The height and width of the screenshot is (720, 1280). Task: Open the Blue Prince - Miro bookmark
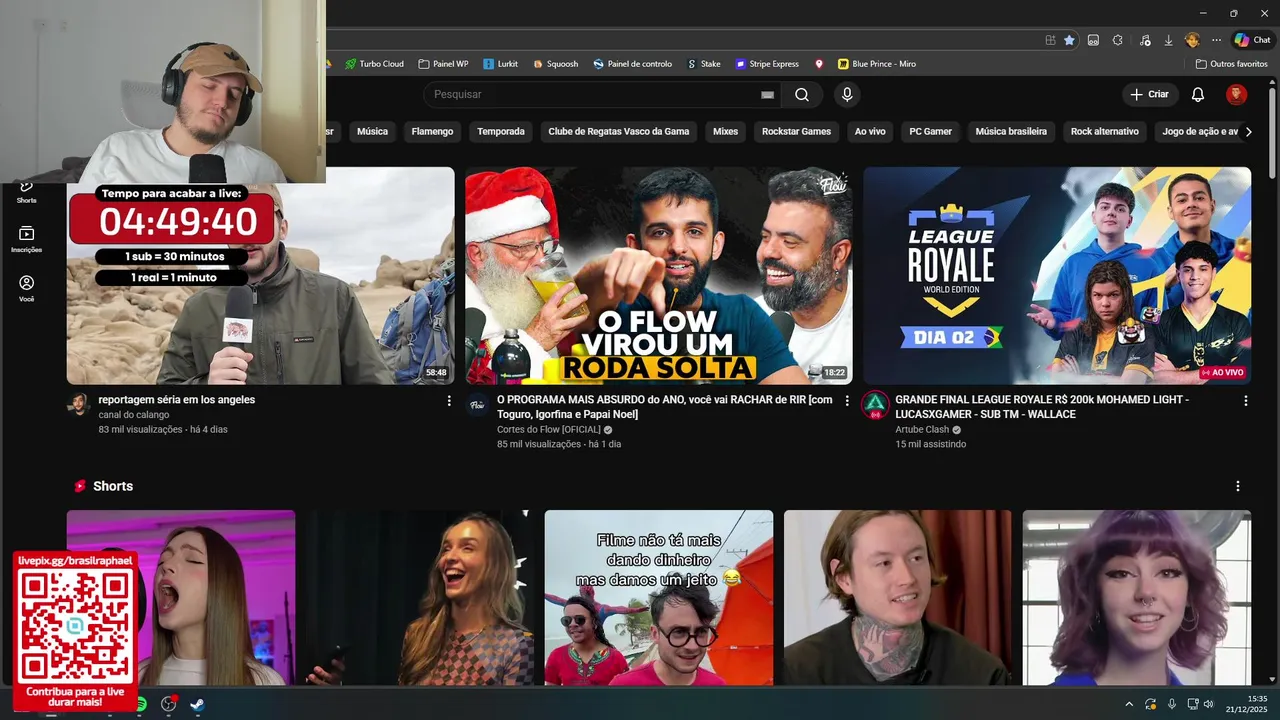[877, 64]
